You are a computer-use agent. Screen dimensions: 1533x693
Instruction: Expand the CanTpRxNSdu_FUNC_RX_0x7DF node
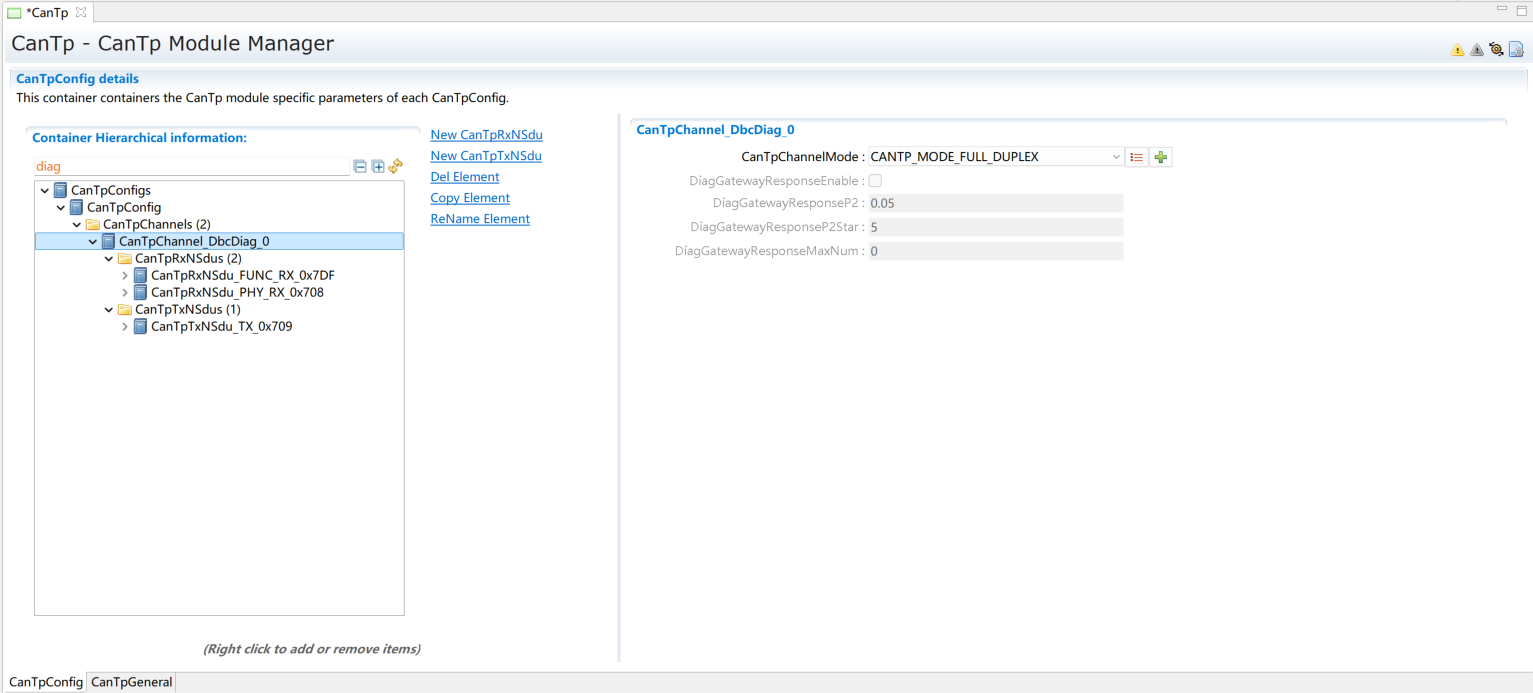coord(125,275)
